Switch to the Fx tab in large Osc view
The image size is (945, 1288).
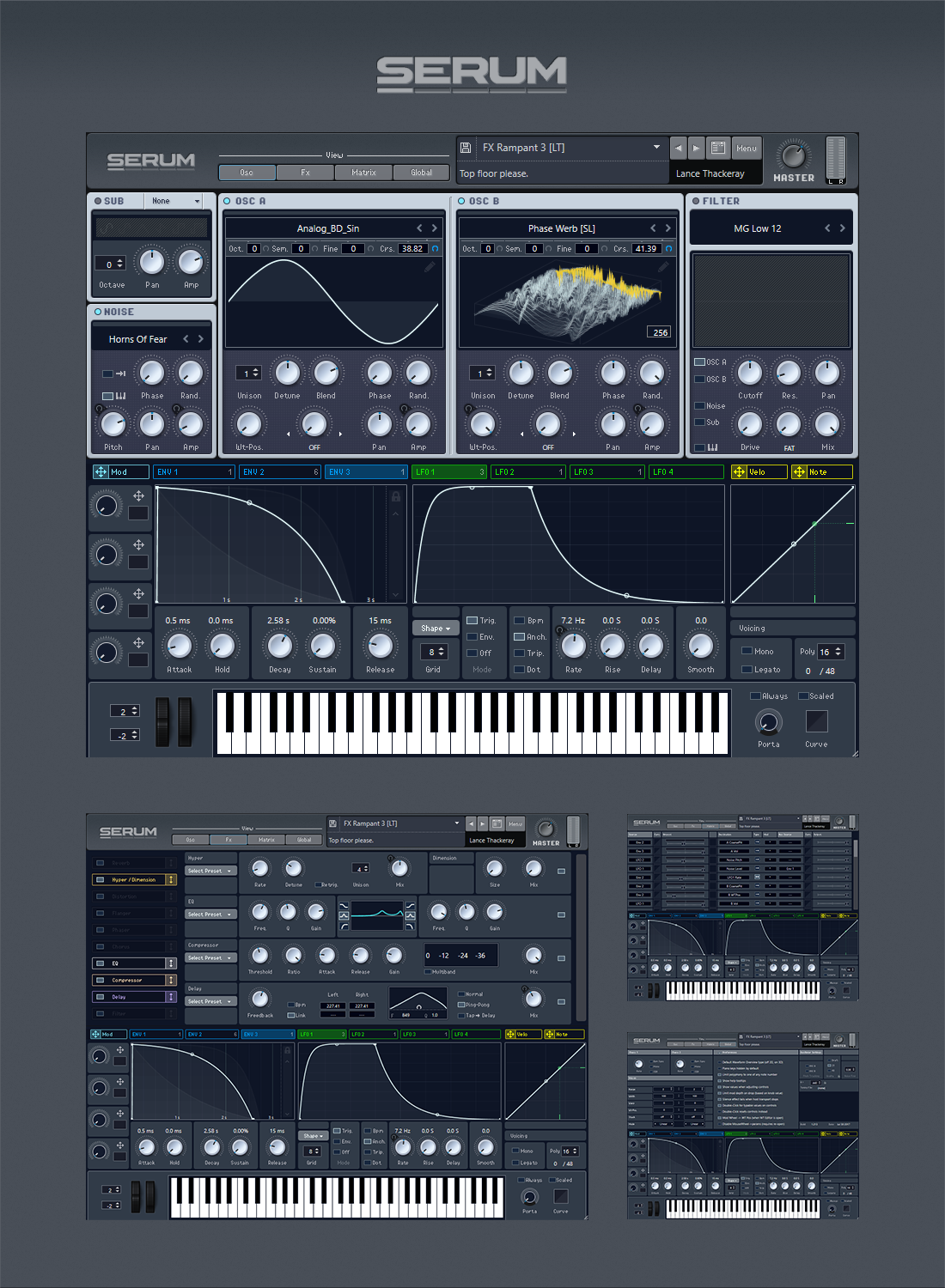pyautogui.click(x=305, y=173)
